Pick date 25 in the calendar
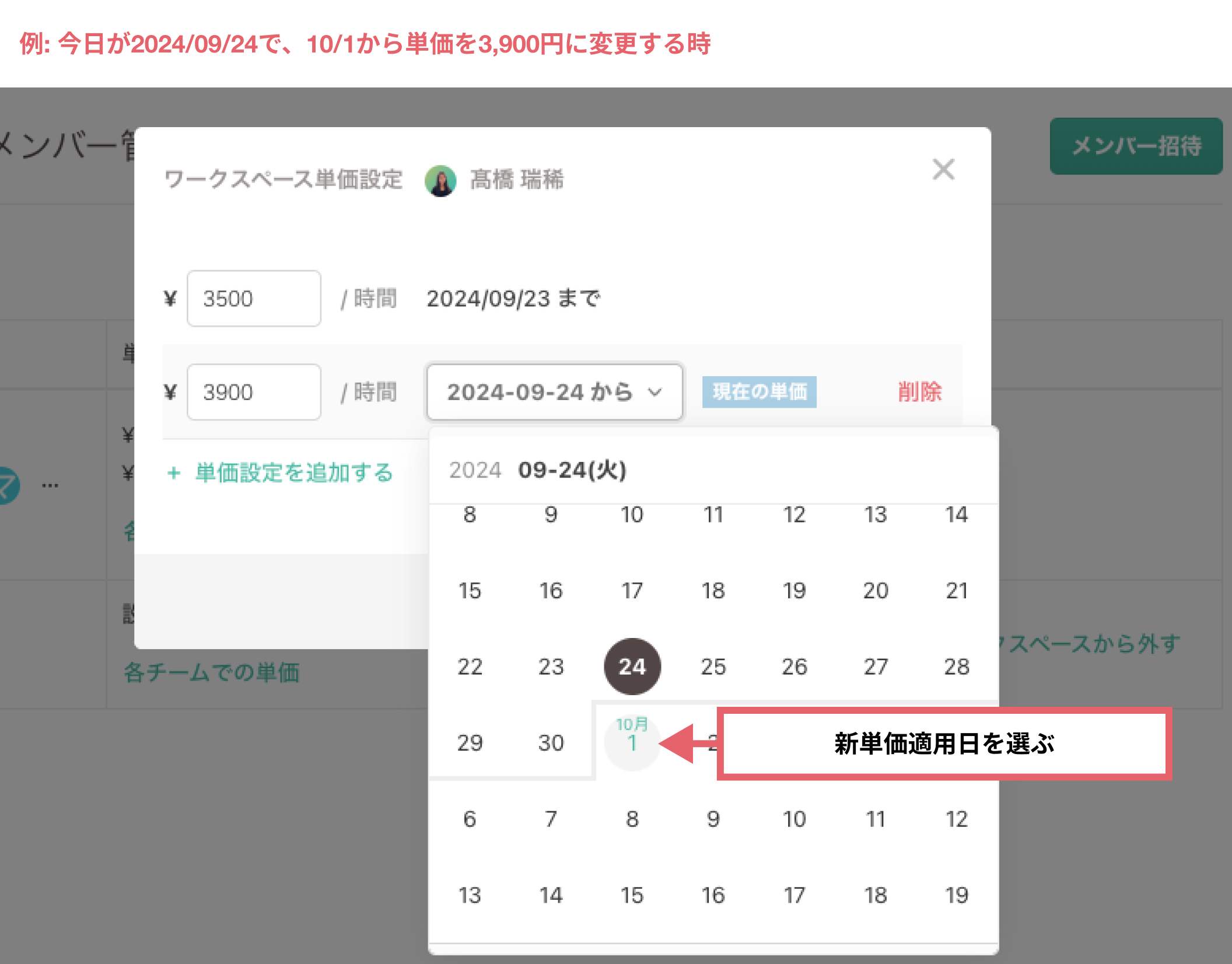The width and height of the screenshot is (1232, 964). [713, 667]
